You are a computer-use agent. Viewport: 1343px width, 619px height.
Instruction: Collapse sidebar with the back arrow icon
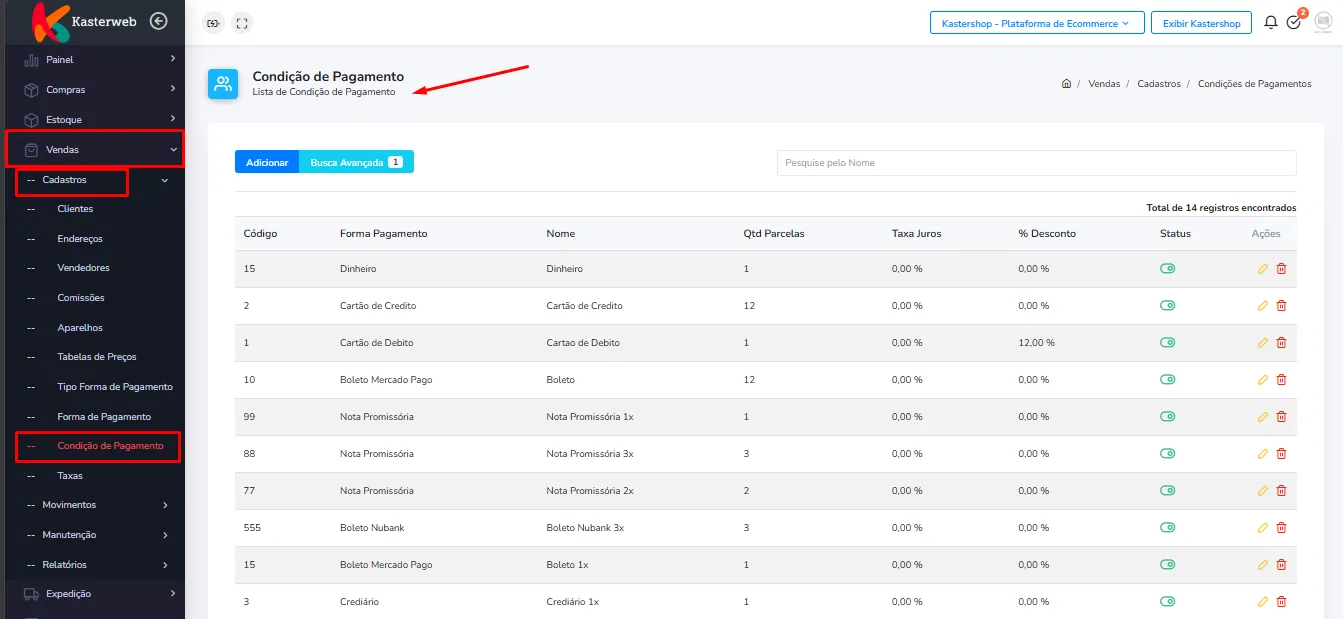[x=158, y=21]
